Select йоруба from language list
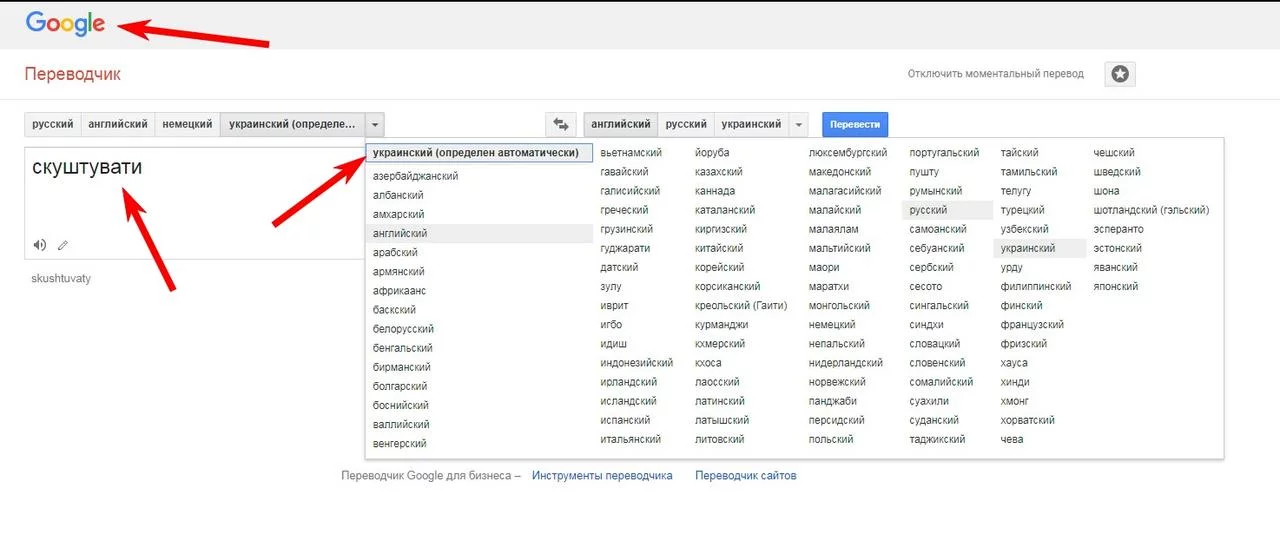Image resolution: width=1280 pixels, height=541 pixels. point(712,153)
